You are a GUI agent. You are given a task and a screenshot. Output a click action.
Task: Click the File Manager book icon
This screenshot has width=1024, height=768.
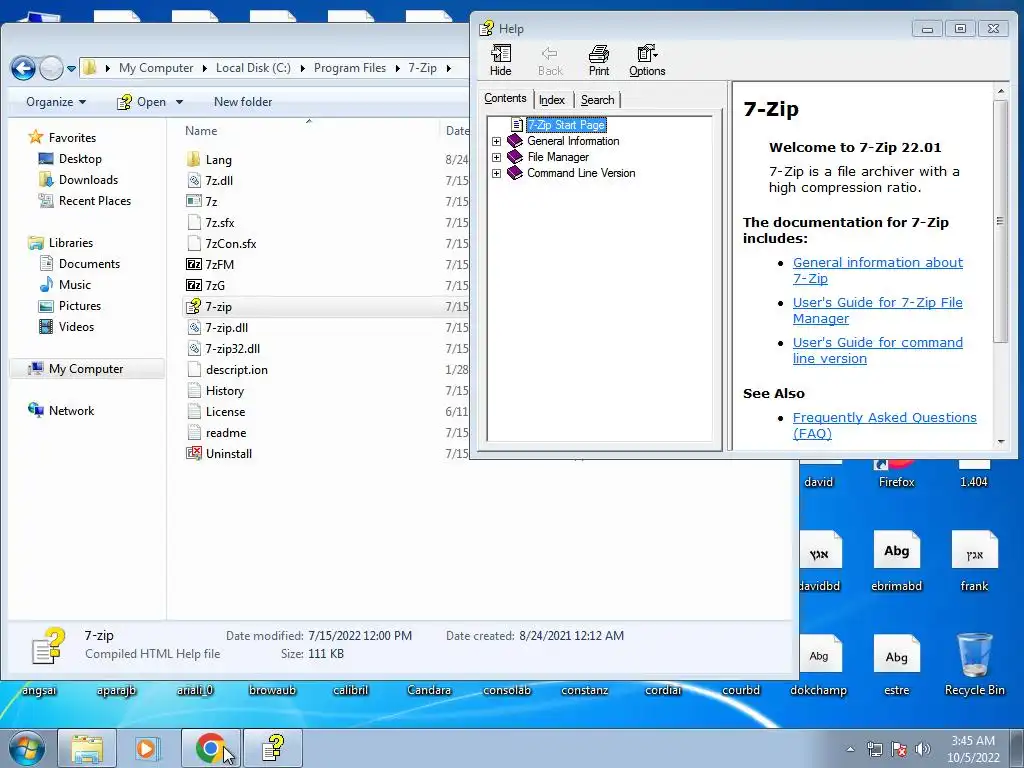click(515, 157)
